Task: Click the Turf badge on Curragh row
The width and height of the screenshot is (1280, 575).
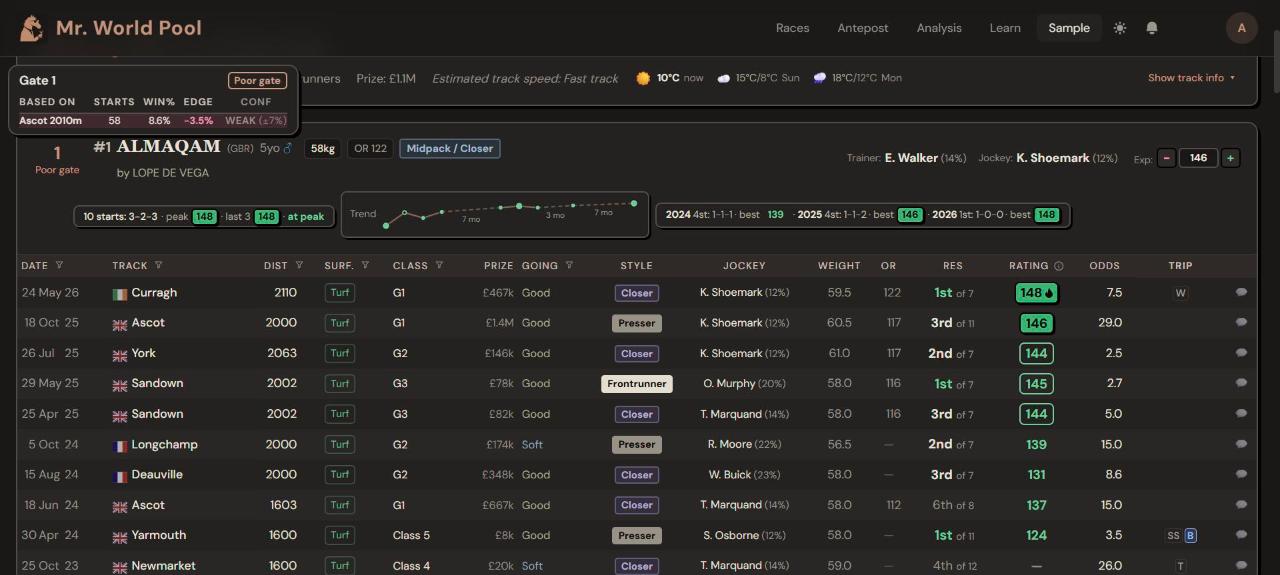Action: [340, 293]
